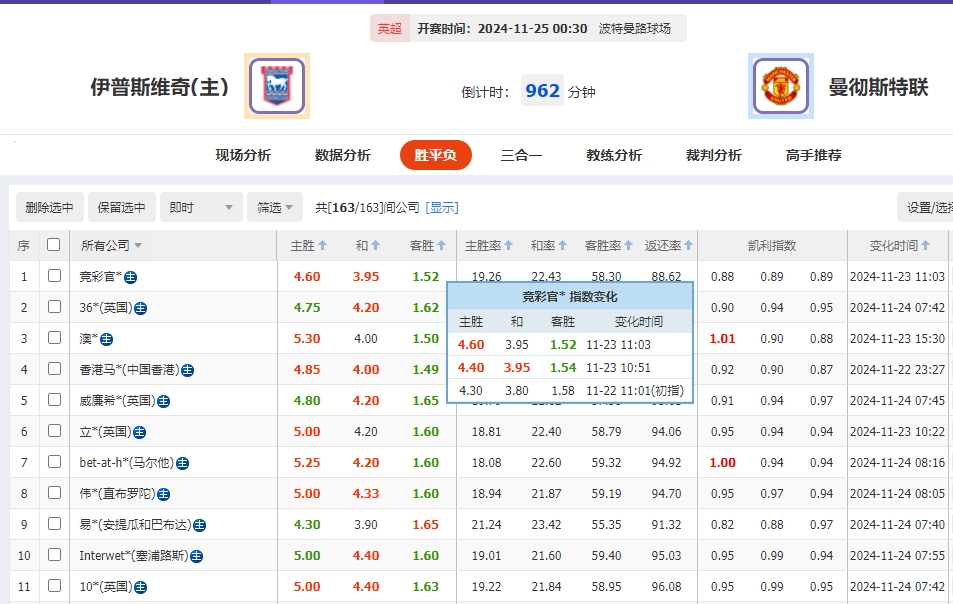Click the 主 icon next to 威廉希尔*(英国)

coord(164,400)
